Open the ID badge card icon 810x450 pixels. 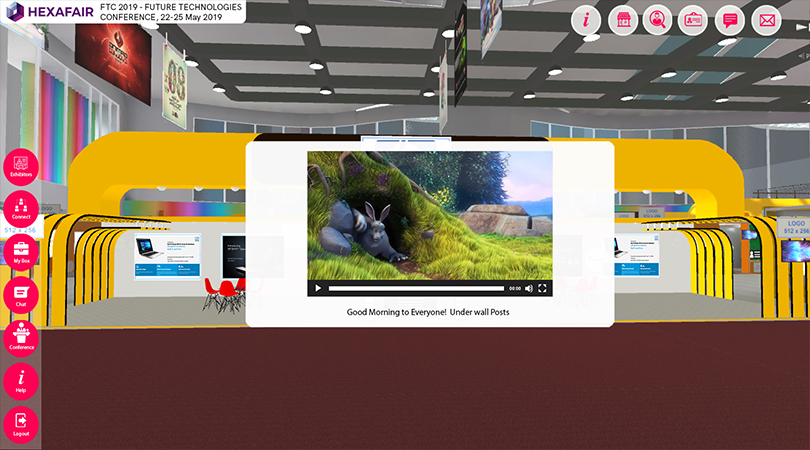(693, 20)
